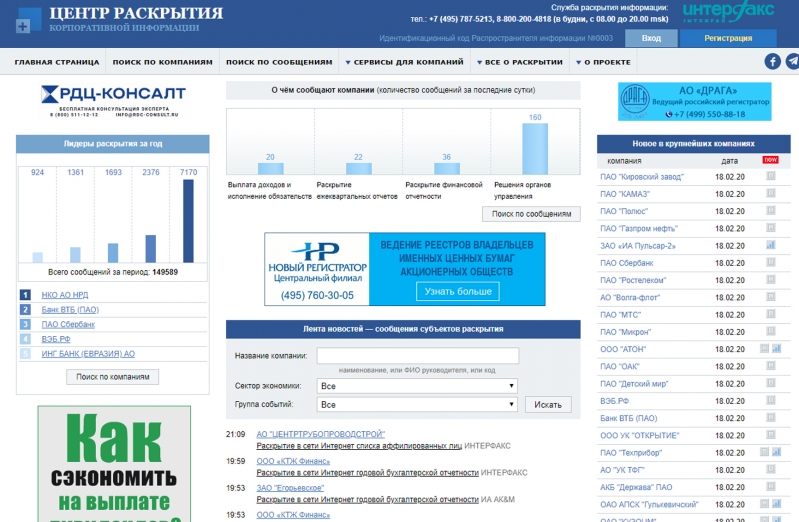The height and width of the screenshot is (522, 799).
Task: Open chart icon for ПАО "Техприбор"
Action: (777, 452)
